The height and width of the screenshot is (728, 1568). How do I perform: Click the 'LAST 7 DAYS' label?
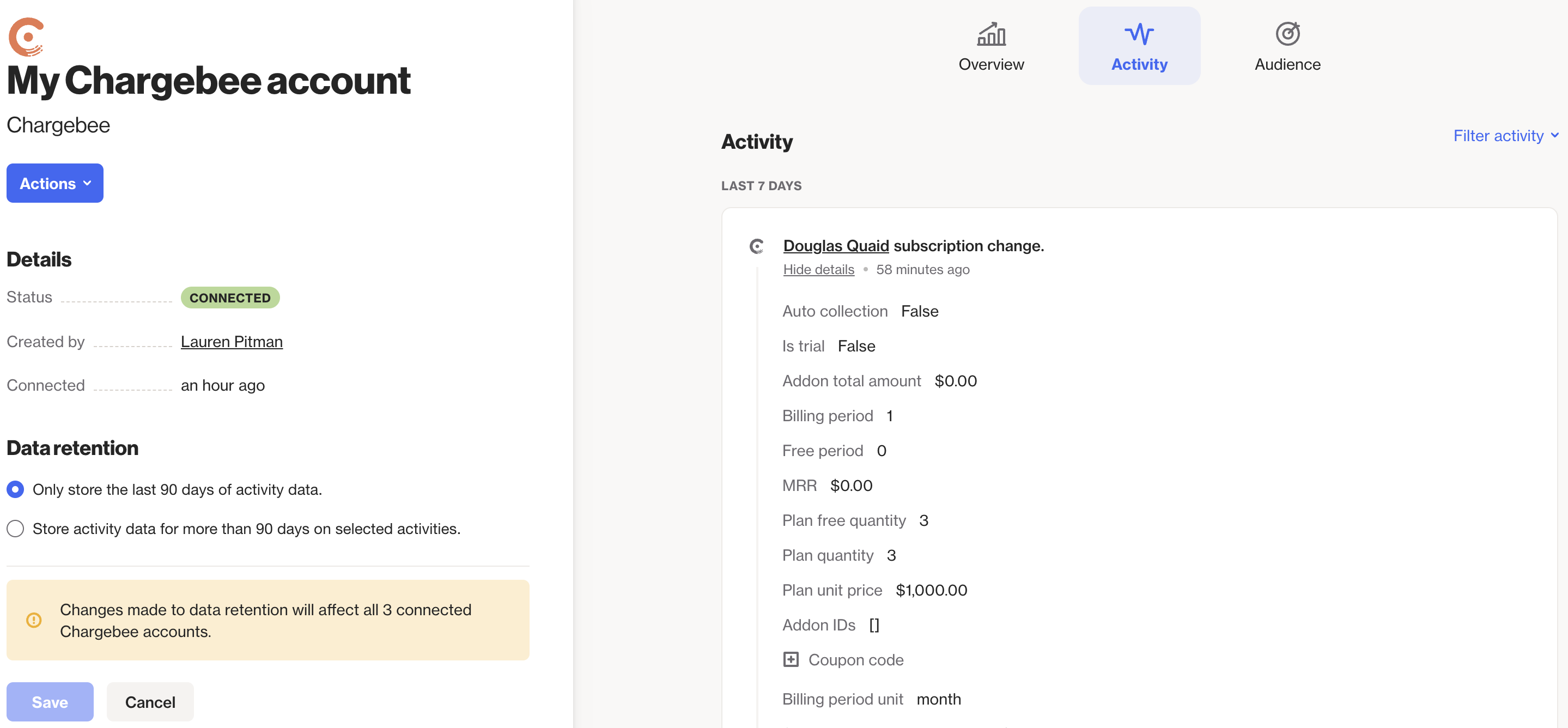tap(761, 186)
